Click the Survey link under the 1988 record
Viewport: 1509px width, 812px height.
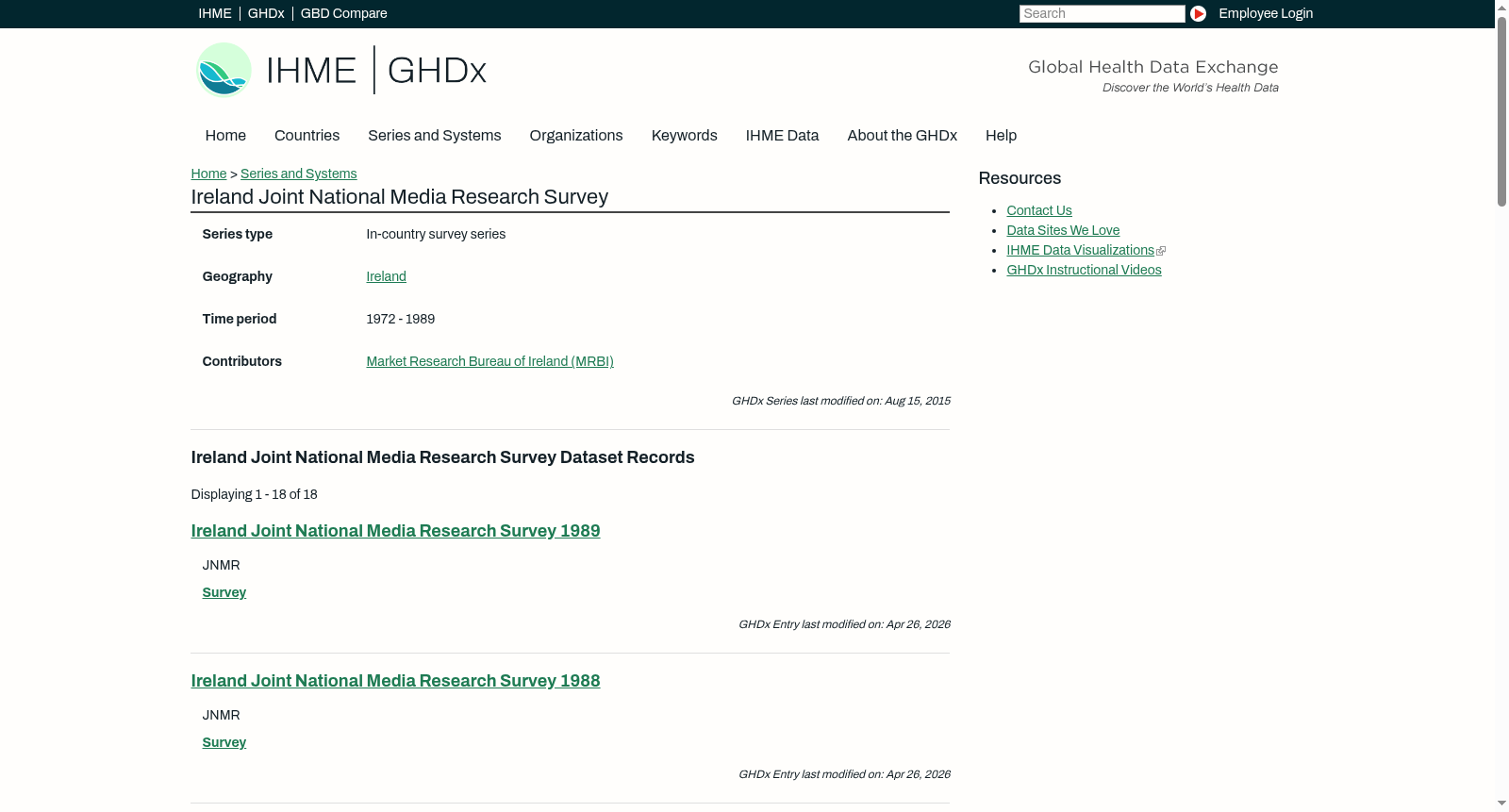pos(224,742)
